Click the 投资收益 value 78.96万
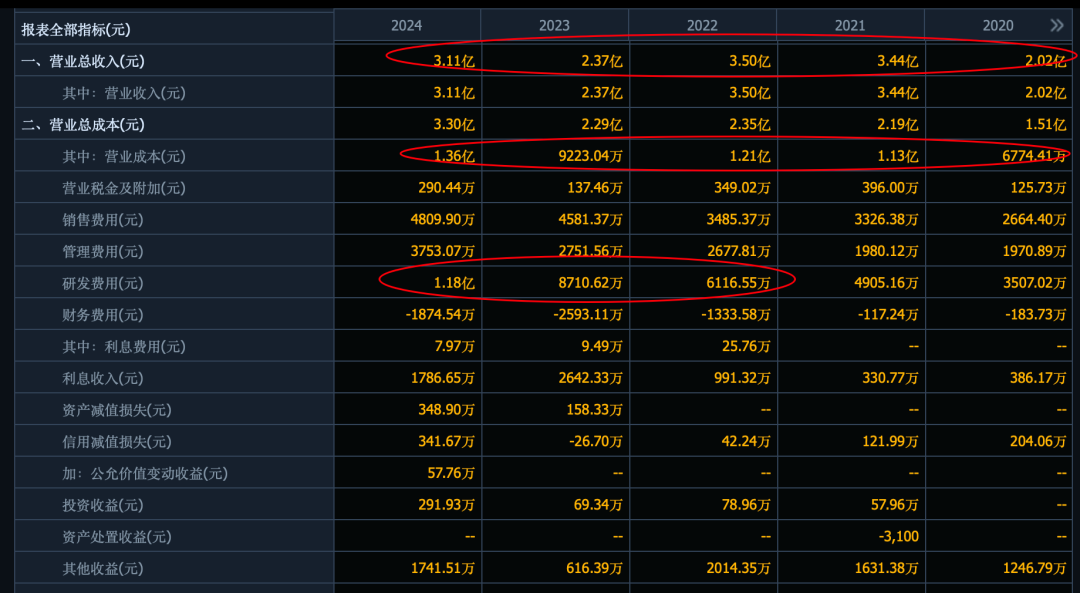 pos(747,505)
